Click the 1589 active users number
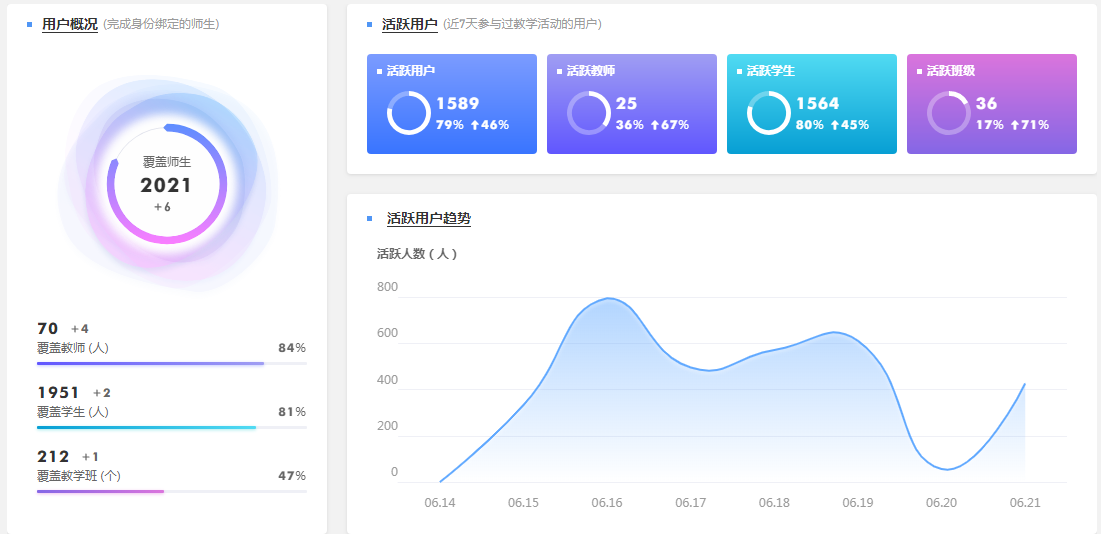 [458, 104]
